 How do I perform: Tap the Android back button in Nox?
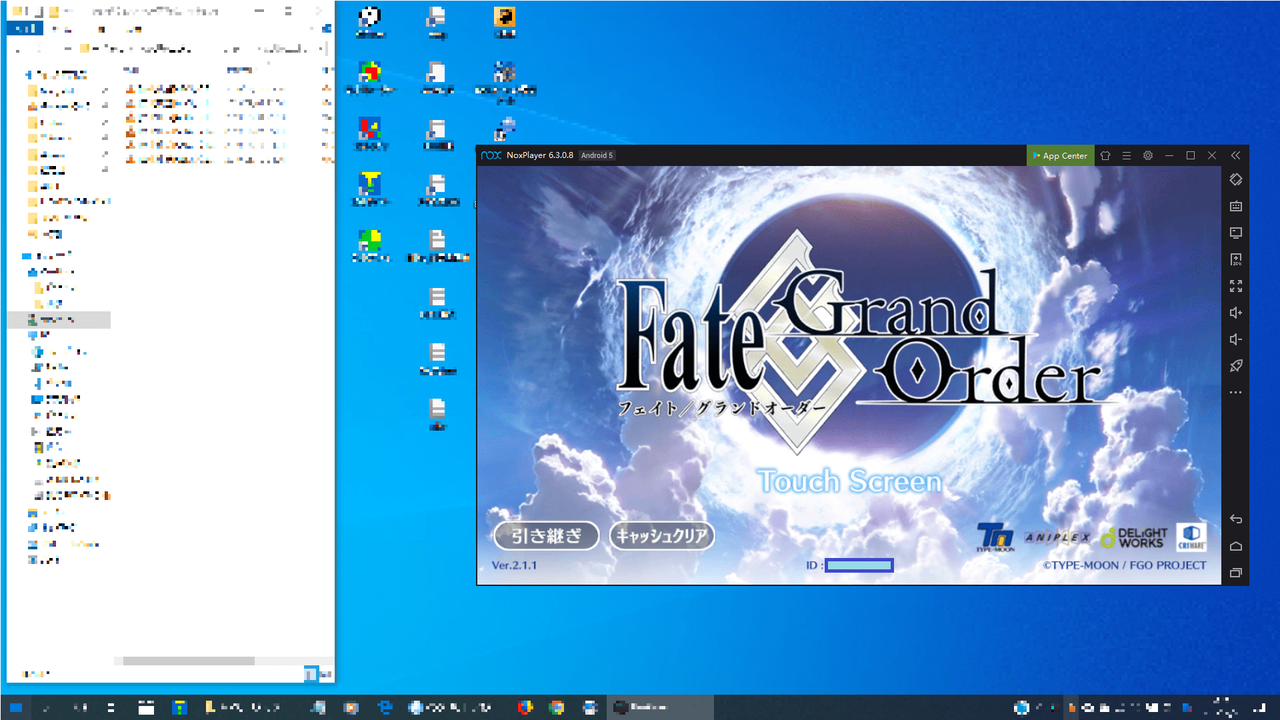tap(1236, 519)
